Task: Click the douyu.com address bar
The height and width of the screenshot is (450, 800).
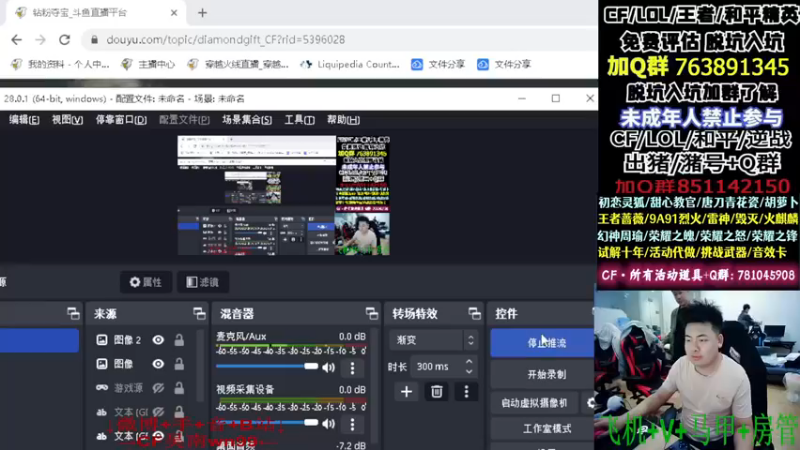Action: (x=337, y=40)
